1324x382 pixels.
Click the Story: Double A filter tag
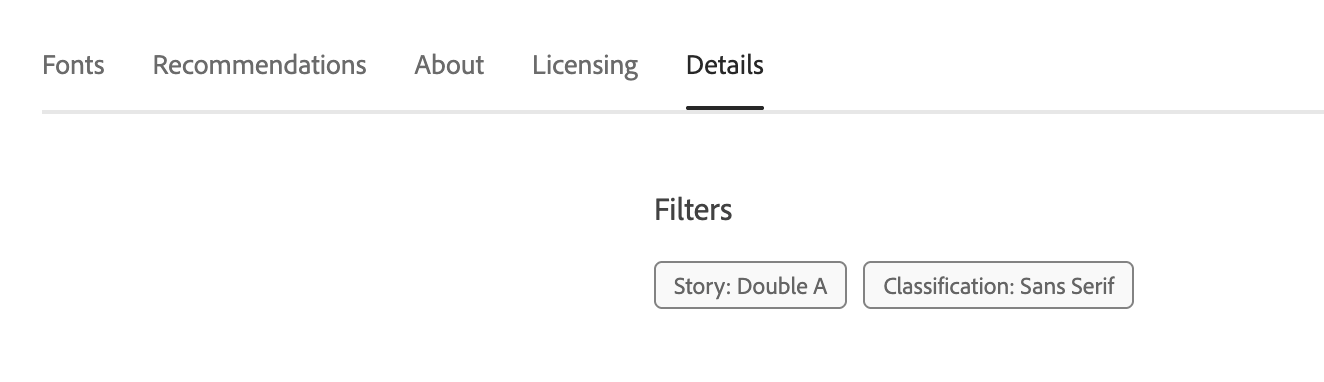pyautogui.click(x=750, y=286)
